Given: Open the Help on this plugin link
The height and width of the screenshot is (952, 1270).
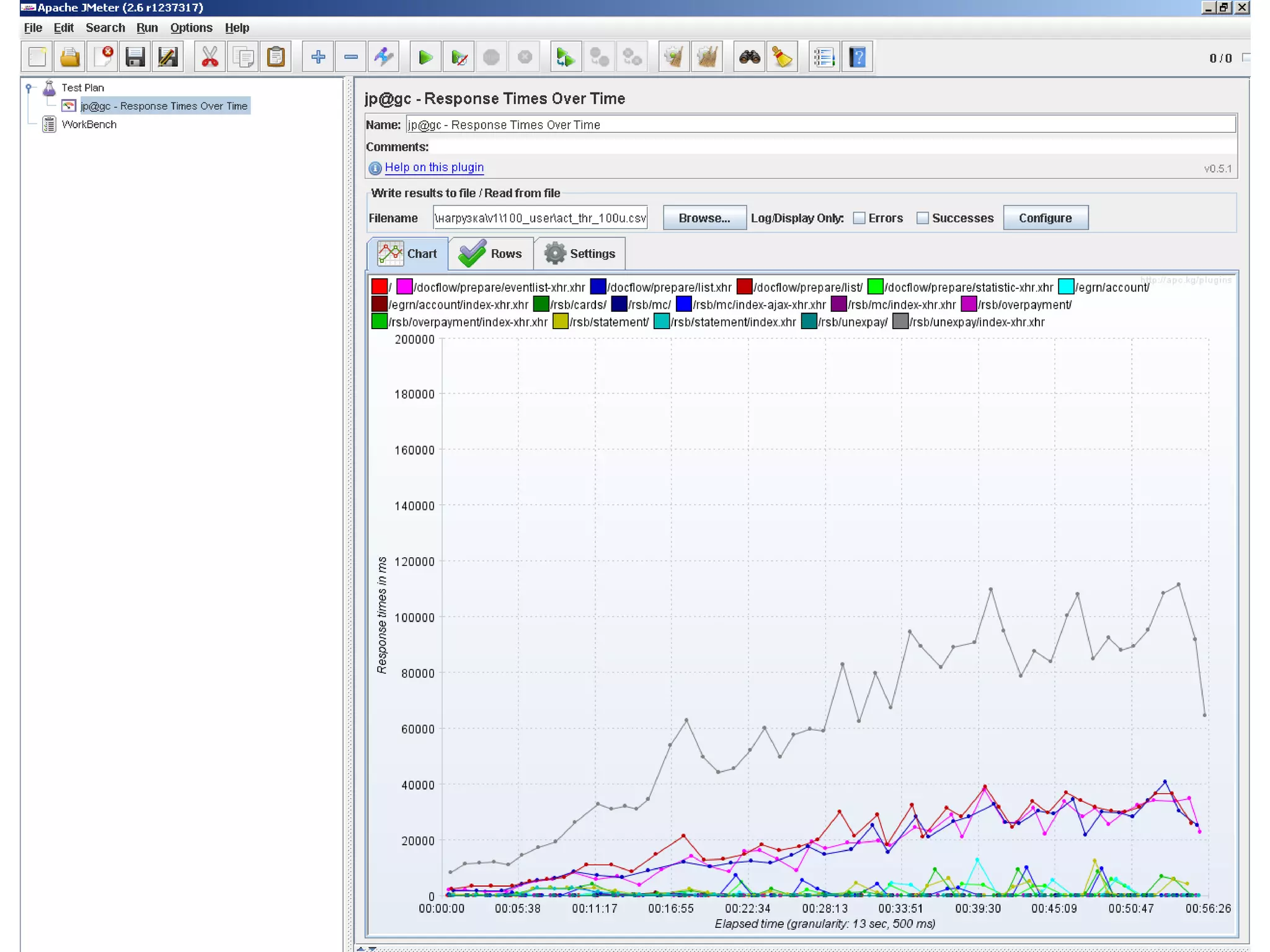Looking at the screenshot, I should (434, 167).
